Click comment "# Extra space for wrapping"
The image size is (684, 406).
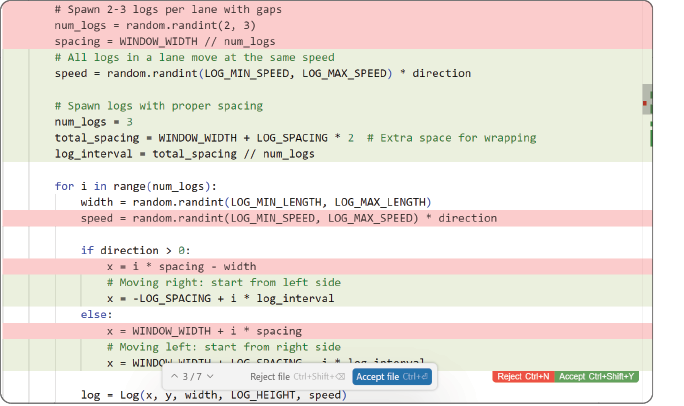point(451,138)
